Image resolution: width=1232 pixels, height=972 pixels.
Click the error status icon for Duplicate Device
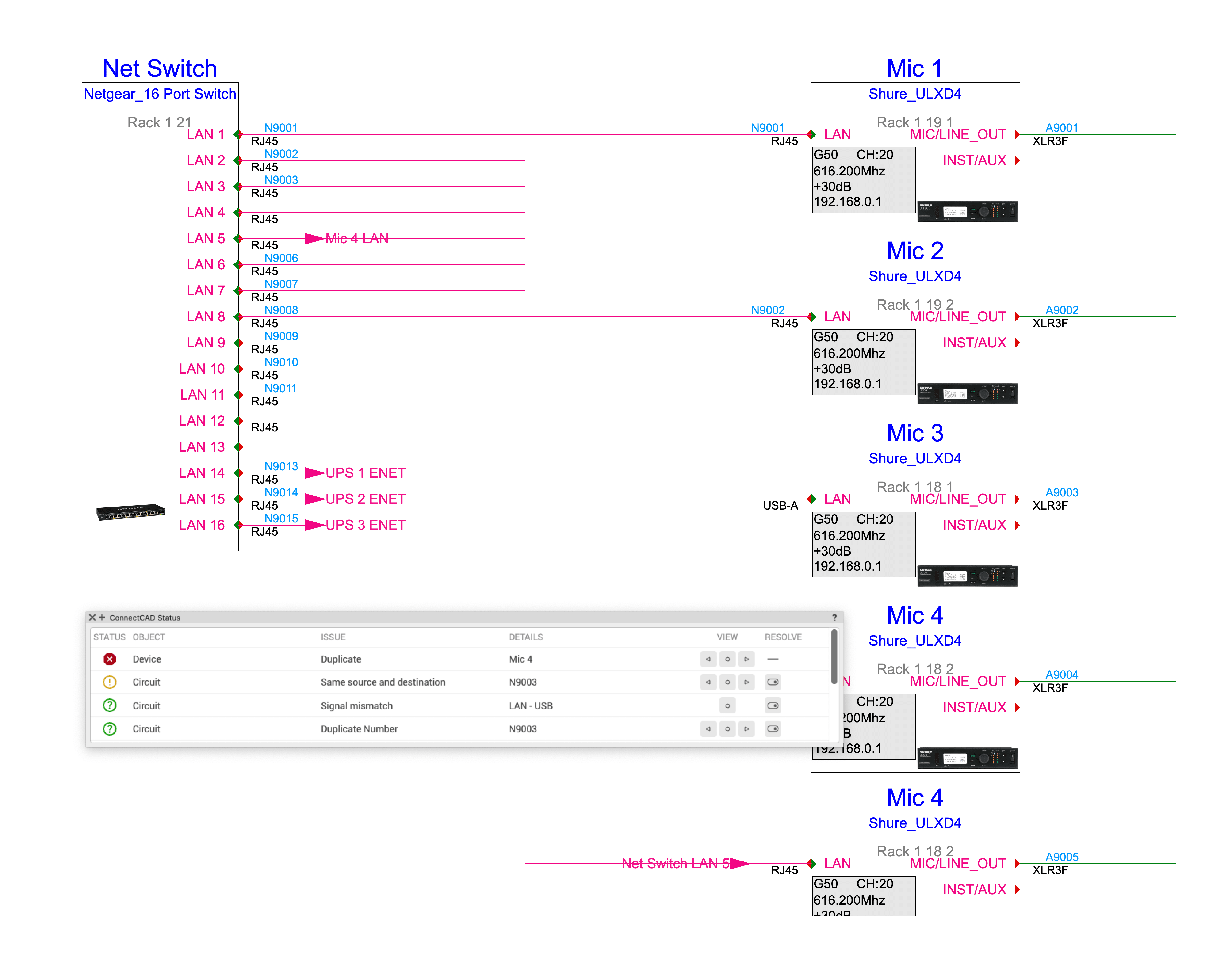[x=109, y=659]
